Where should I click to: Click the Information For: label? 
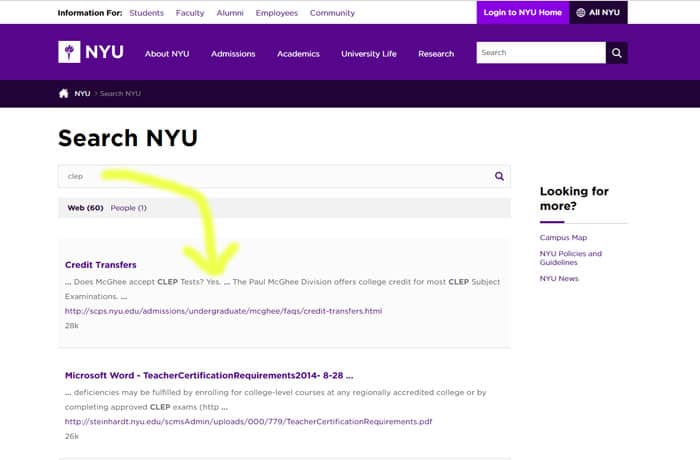[x=90, y=13]
